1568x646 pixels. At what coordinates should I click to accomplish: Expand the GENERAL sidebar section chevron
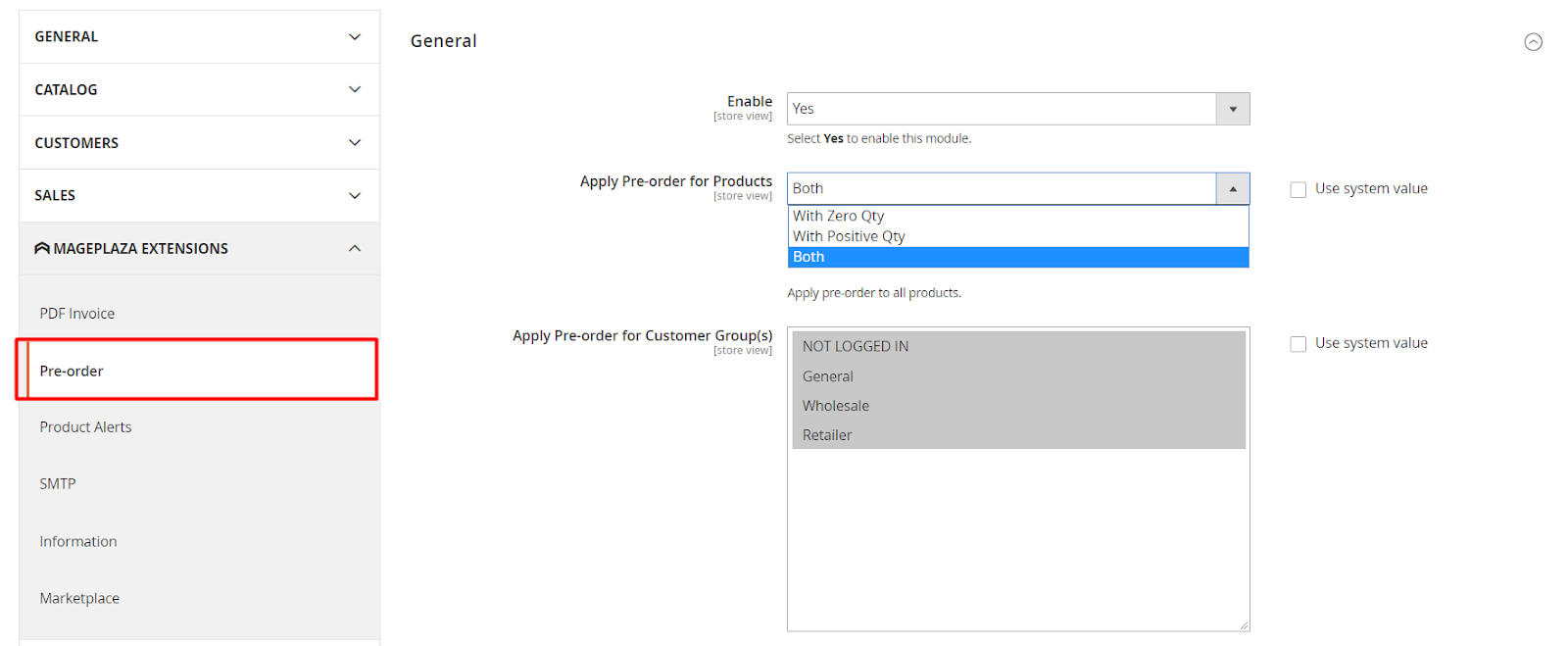point(355,37)
